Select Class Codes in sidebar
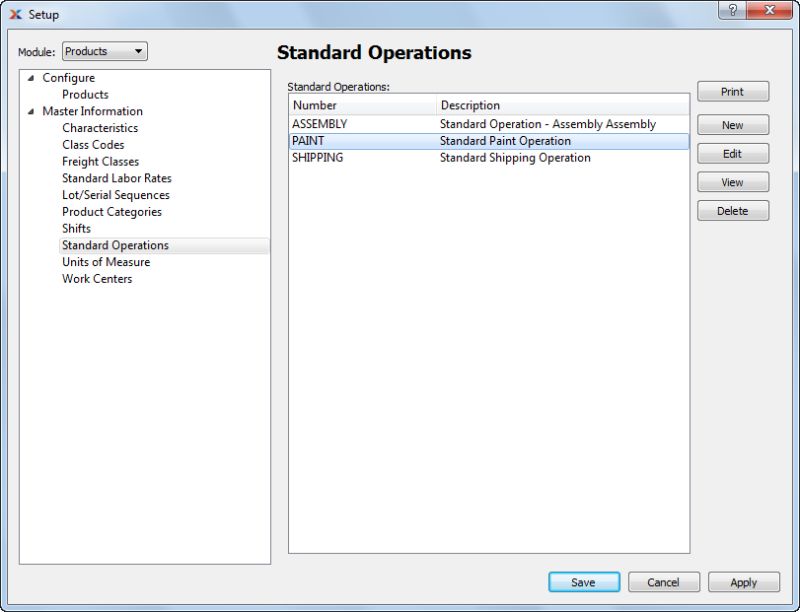This screenshot has width=800, height=612. (x=95, y=144)
